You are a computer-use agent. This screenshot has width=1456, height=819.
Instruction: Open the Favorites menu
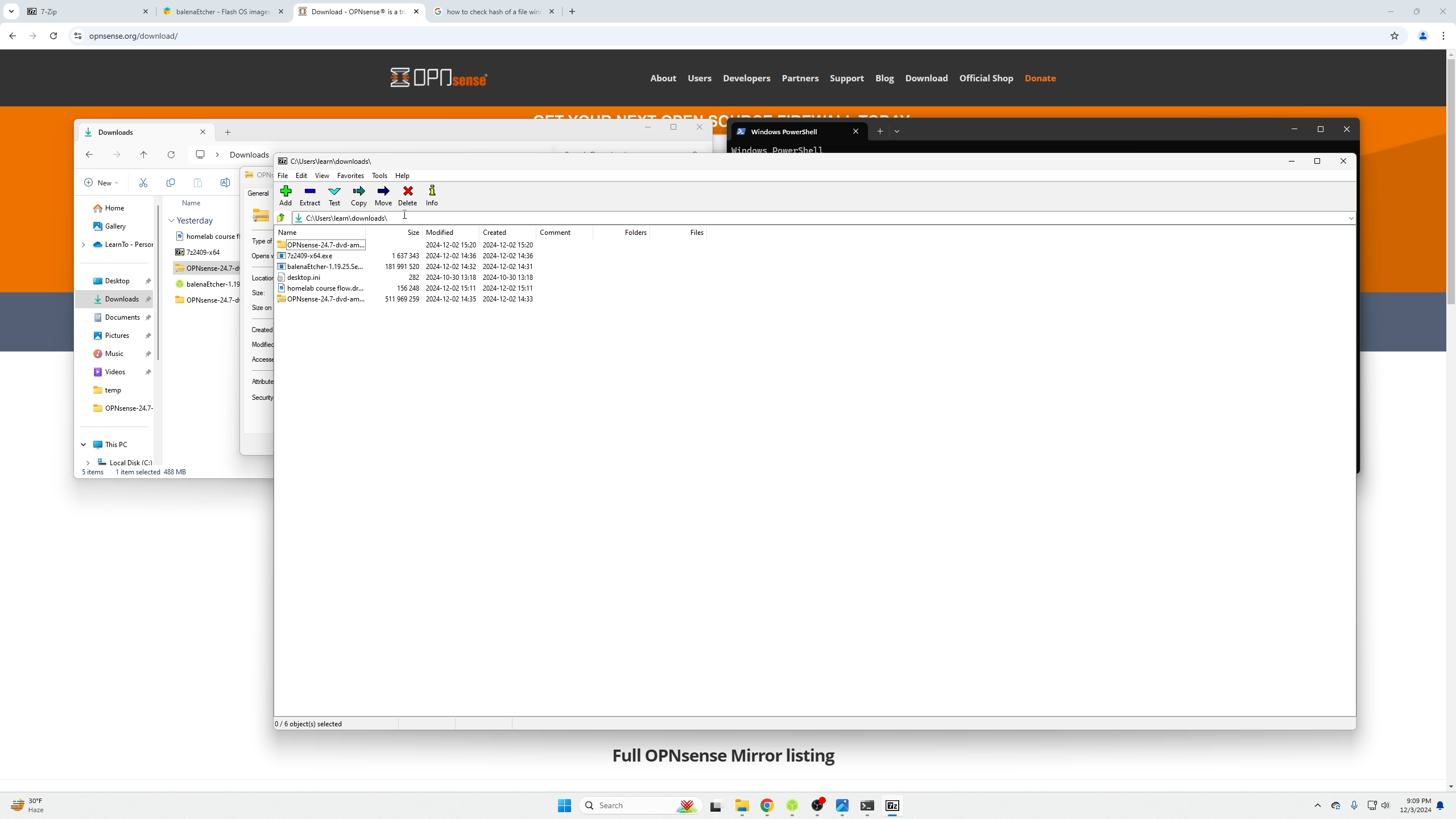pos(350,176)
